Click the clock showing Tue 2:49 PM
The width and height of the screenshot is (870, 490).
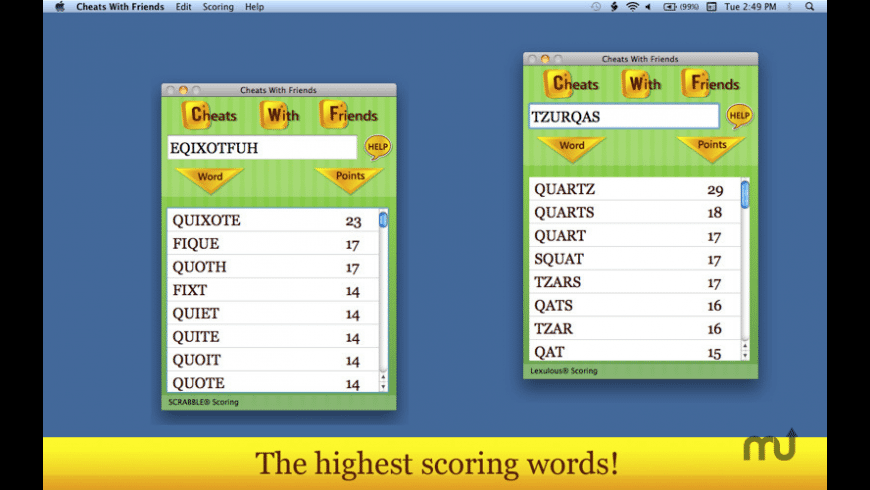(x=750, y=7)
